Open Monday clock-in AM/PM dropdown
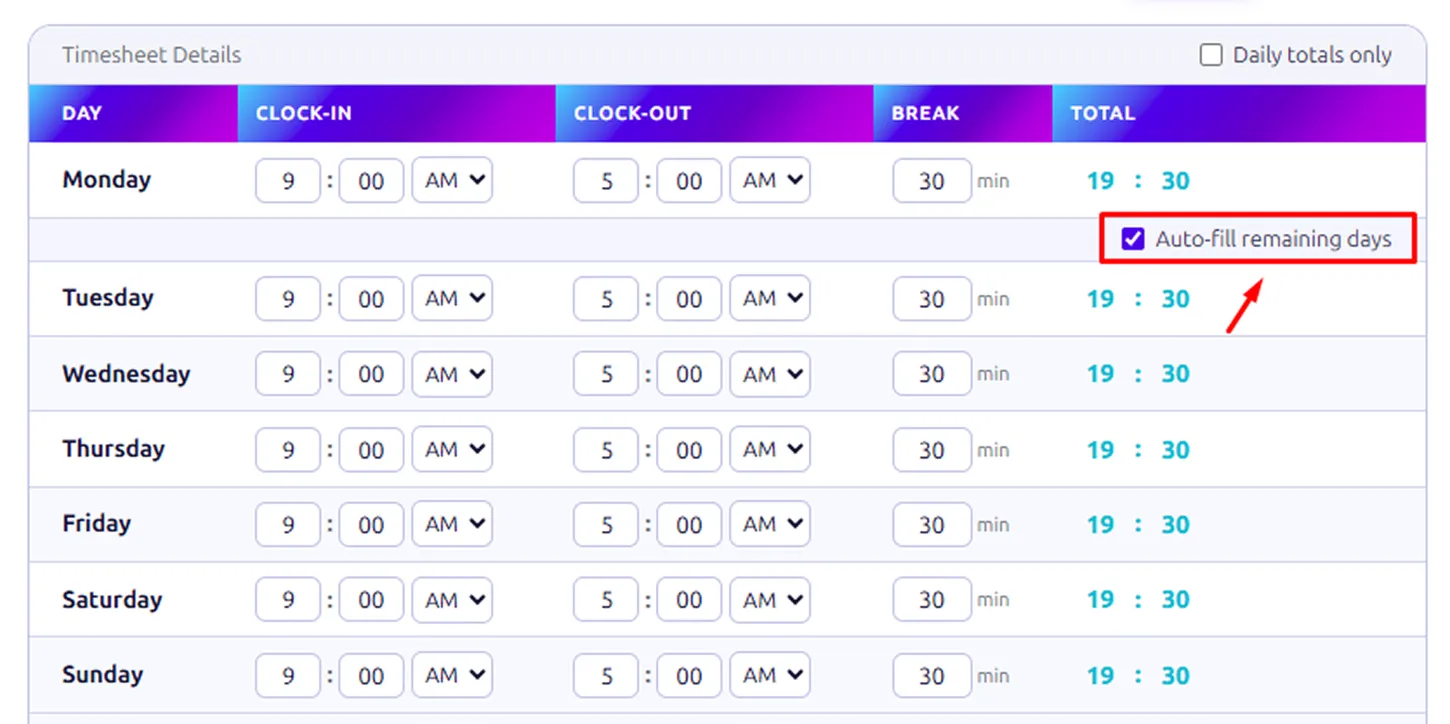 click(x=452, y=181)
